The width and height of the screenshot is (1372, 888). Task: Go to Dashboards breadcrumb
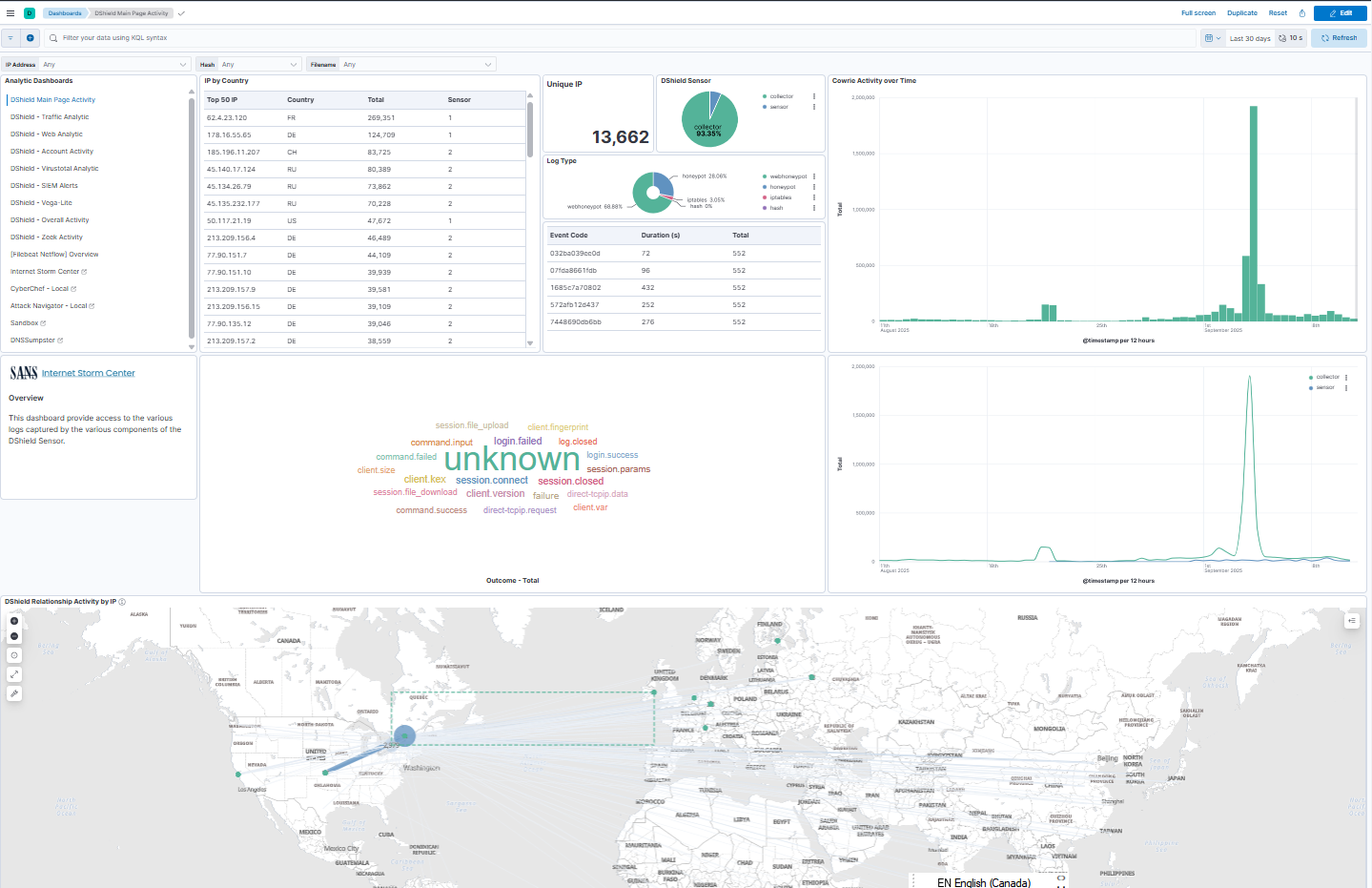click(x=65, y=13)
